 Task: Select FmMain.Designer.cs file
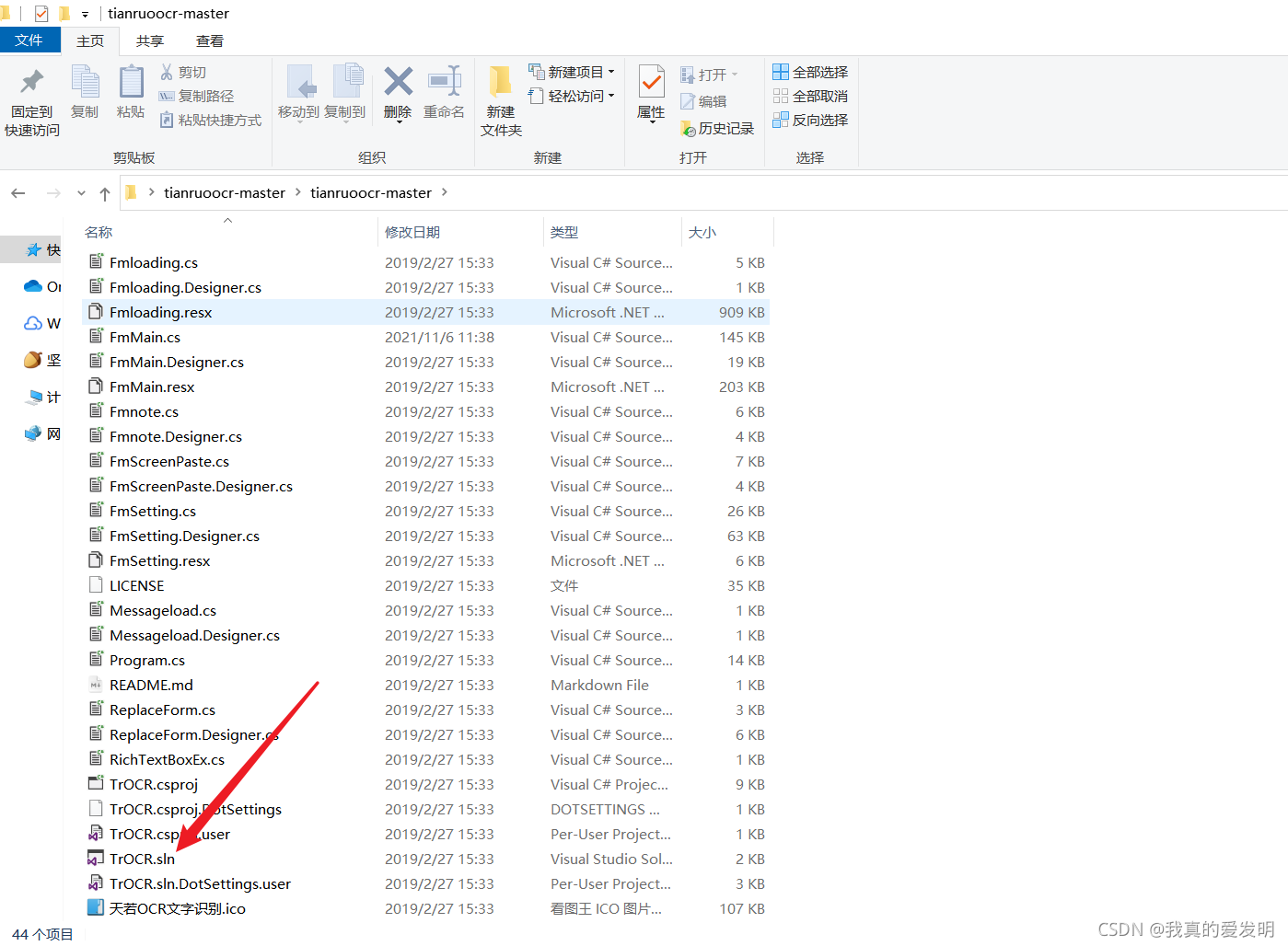click(177, 362)
